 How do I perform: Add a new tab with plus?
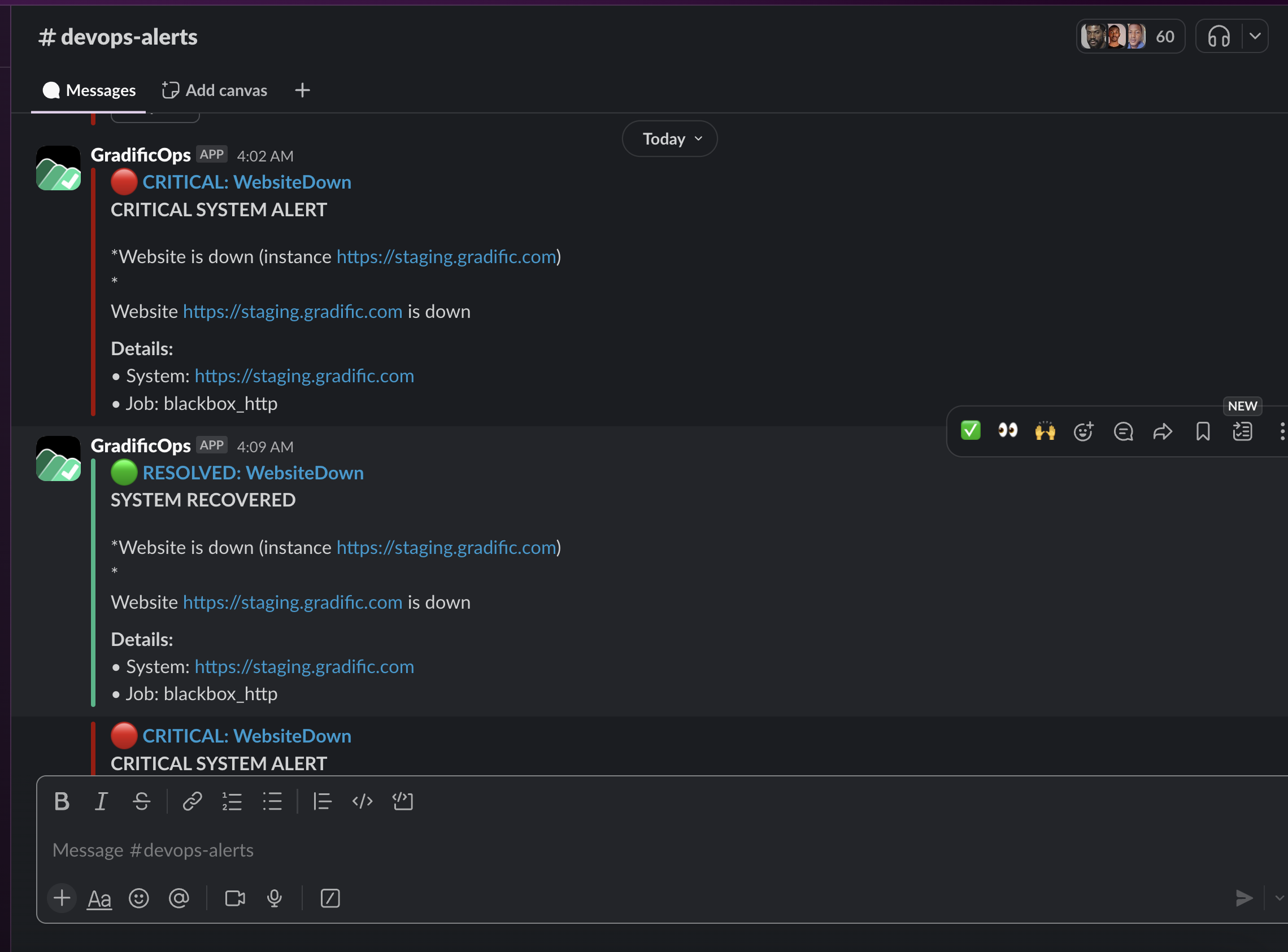pos(302,90)
